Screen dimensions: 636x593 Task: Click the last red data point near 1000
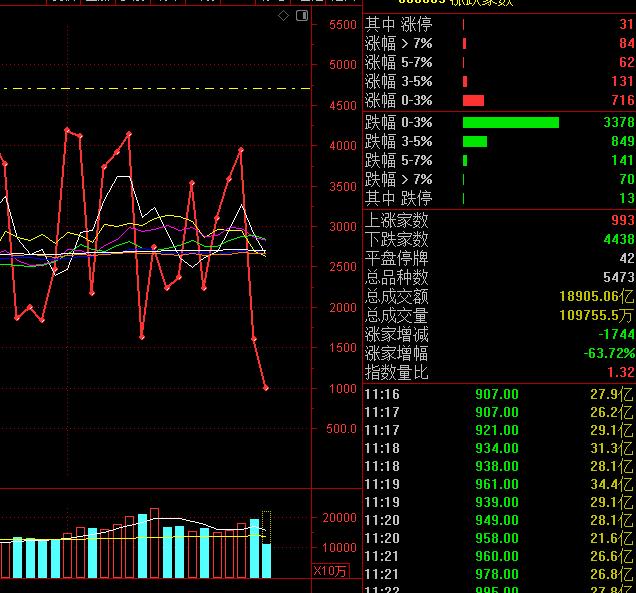(266, 388)
